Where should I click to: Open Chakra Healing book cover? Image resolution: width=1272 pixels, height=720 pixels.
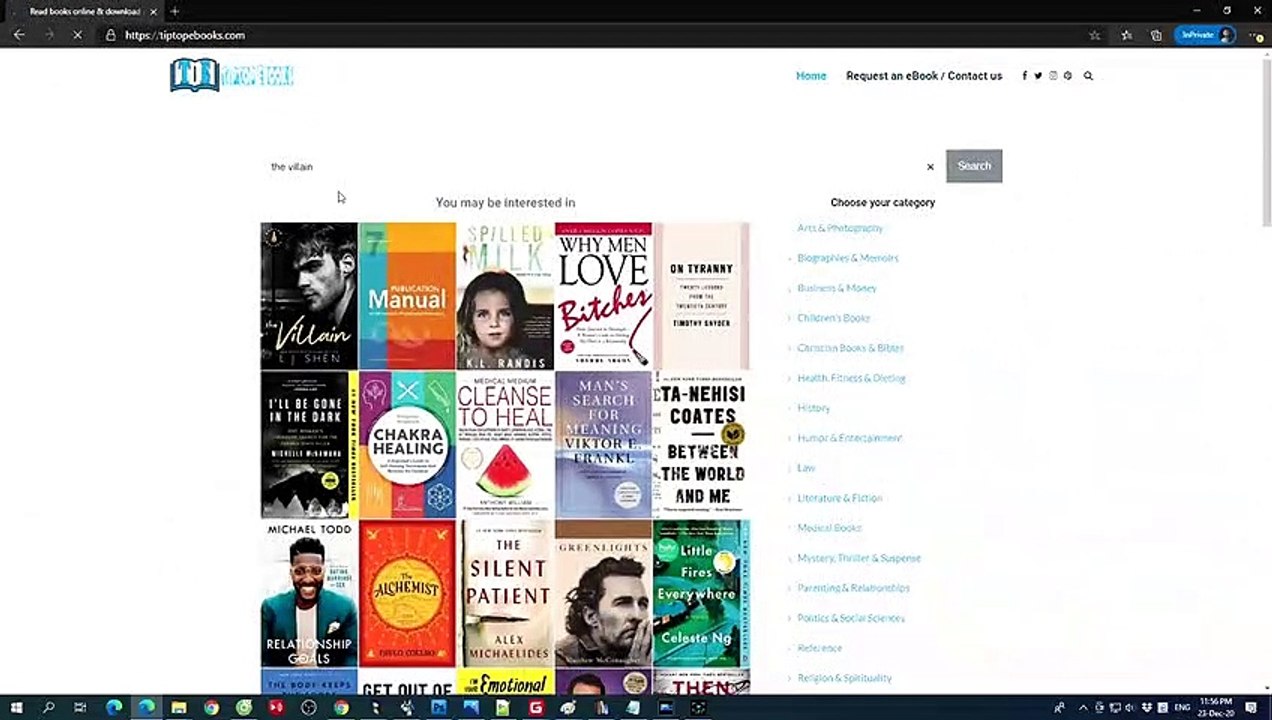tap(407, 445)
